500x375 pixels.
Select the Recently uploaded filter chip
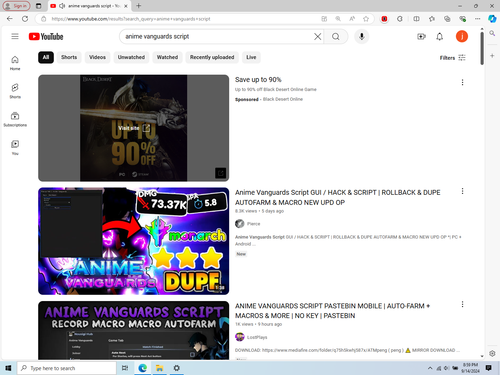tap(212, 57)
